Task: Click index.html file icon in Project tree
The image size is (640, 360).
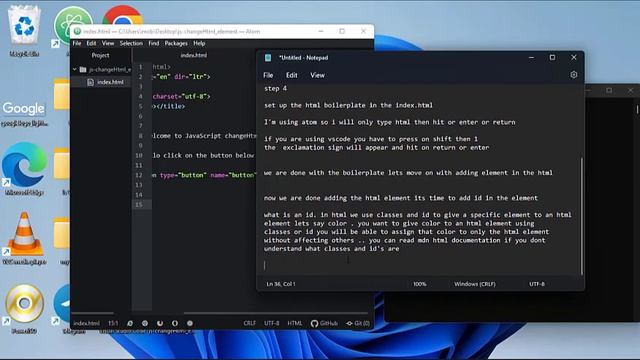Action: pos(91,82)
